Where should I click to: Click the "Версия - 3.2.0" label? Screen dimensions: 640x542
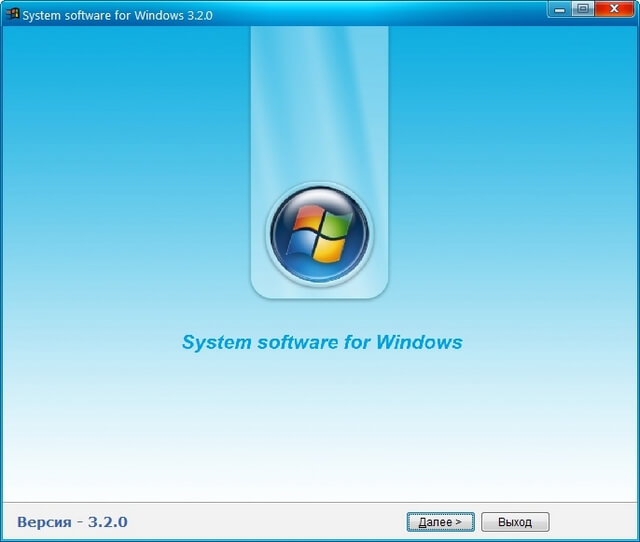click(x=72, y=522)
